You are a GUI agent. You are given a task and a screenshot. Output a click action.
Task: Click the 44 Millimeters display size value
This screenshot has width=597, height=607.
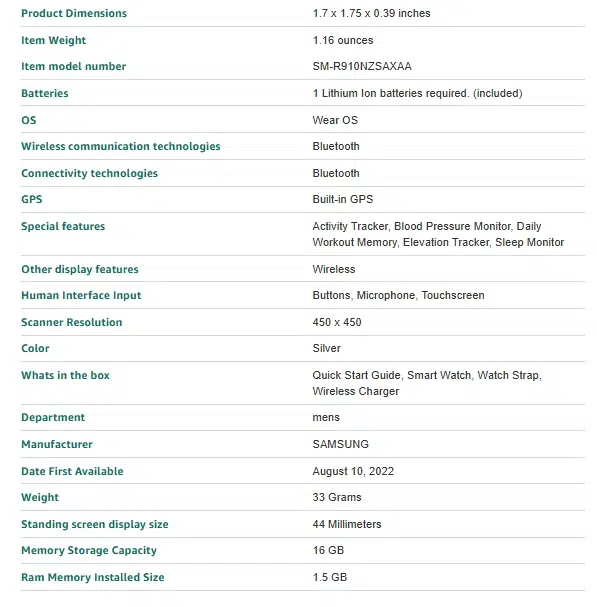pyautogui.click(x=347, y=524)
